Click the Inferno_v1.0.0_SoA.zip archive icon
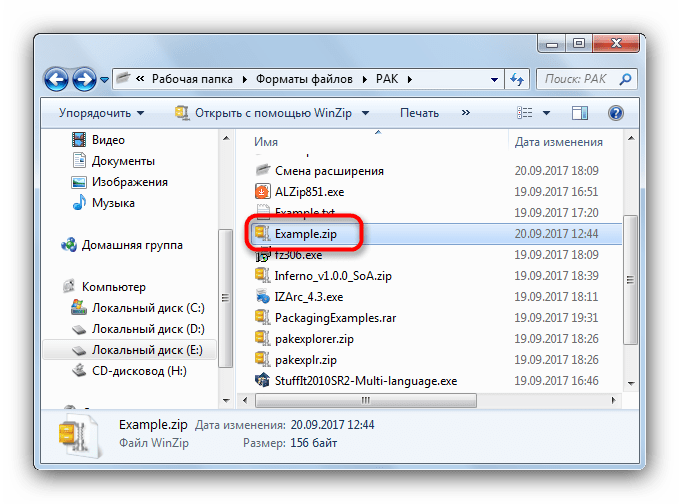This screenshot has height=504, width=680. [262, 275]
